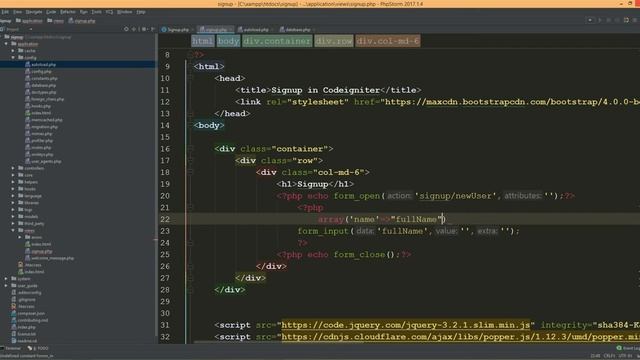
Task: Click the Scroll from Source icon in Project panel
Action: (126, 29)
